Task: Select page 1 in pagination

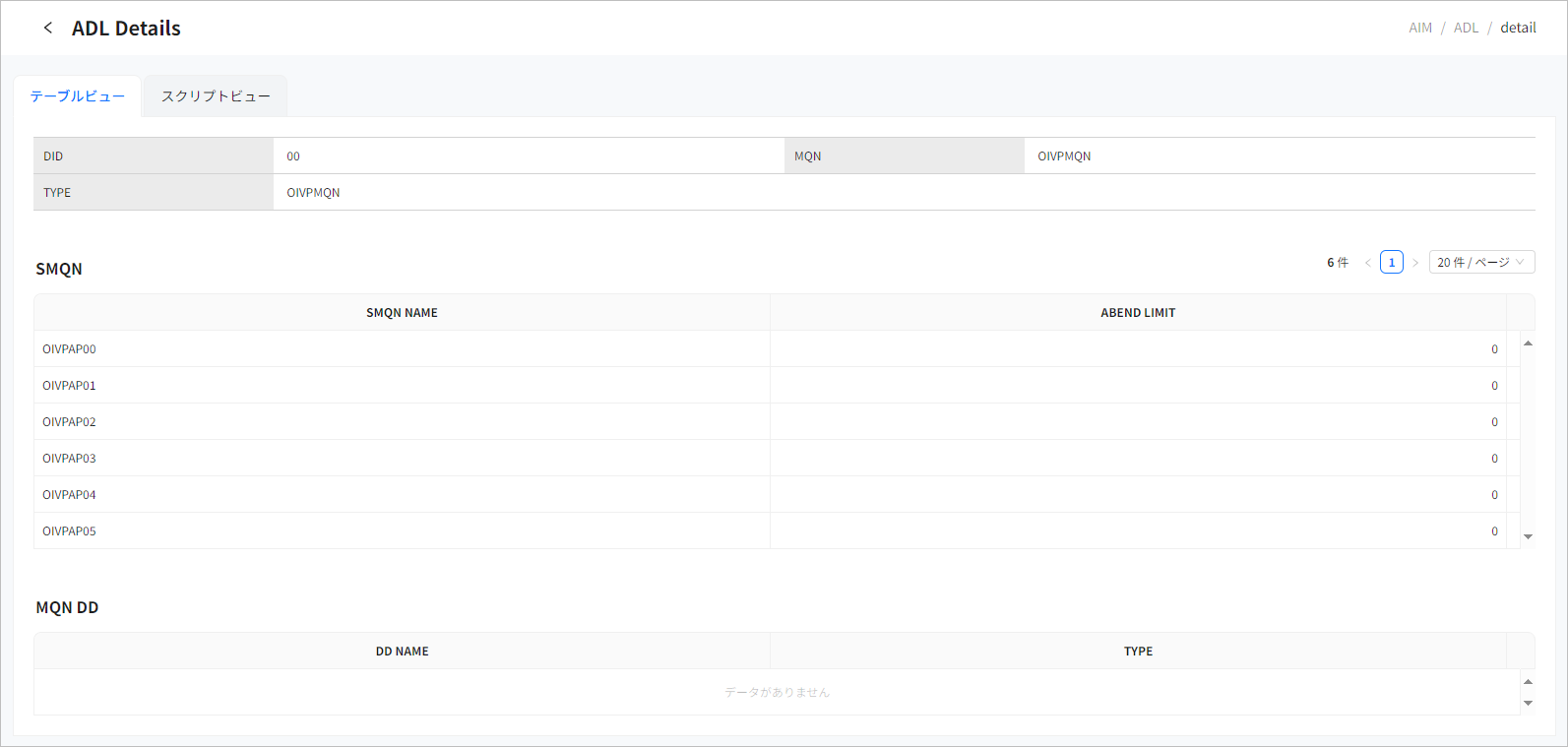Action: (1391, 263)
